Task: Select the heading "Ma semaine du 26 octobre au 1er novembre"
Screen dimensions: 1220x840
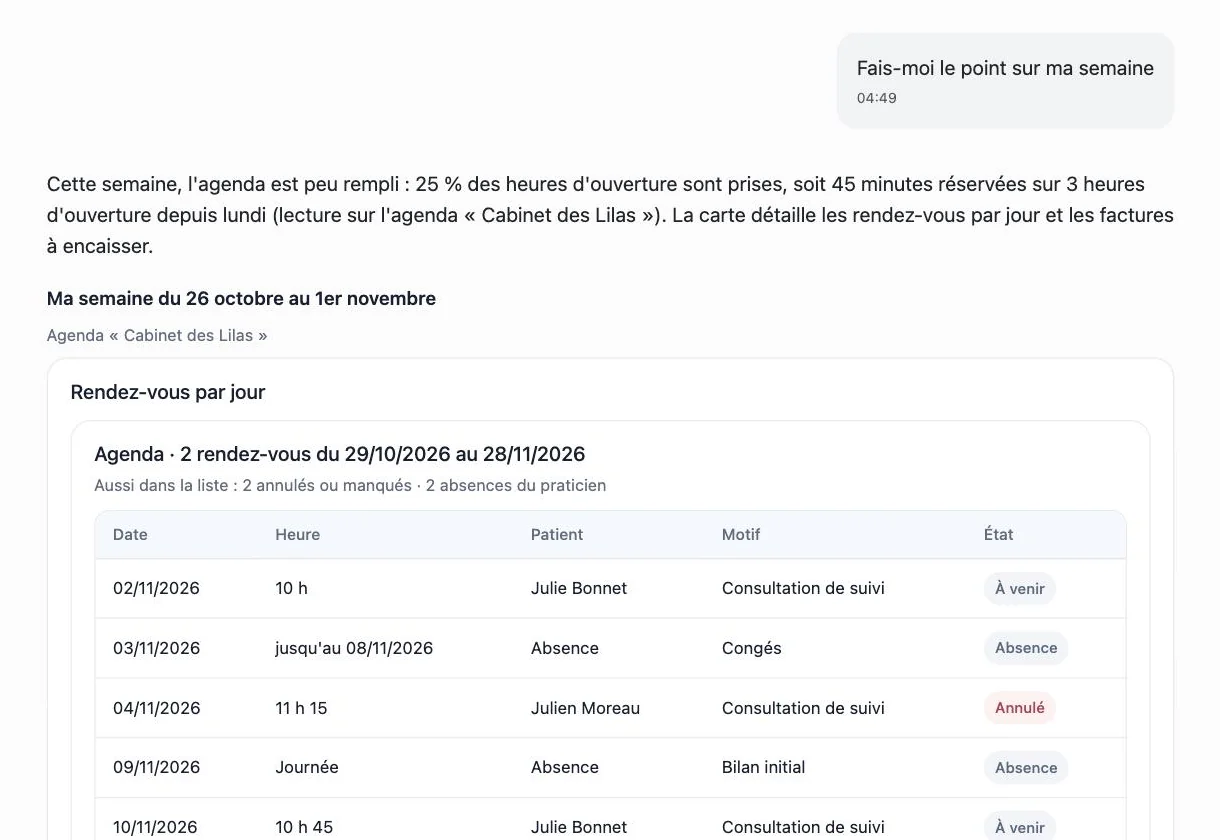Action: [x=241, y=298]
